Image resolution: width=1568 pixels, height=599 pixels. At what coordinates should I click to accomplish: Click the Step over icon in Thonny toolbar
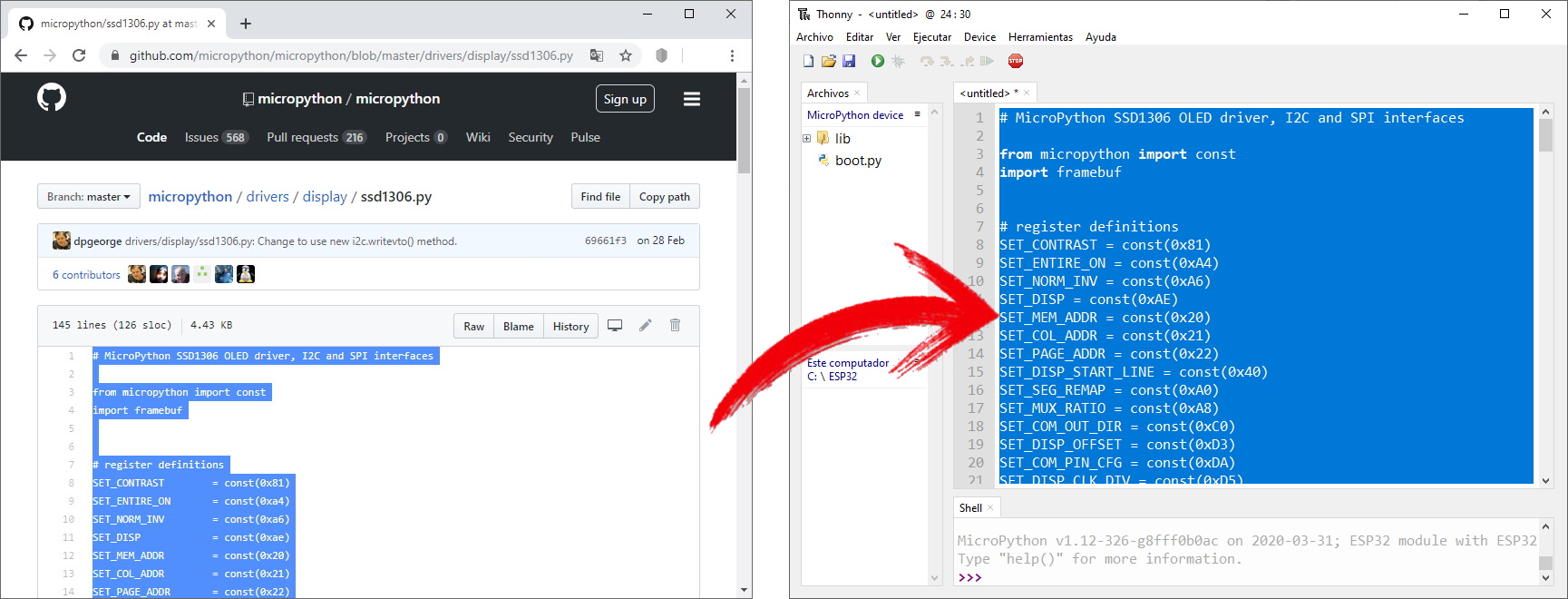(926, 61)
